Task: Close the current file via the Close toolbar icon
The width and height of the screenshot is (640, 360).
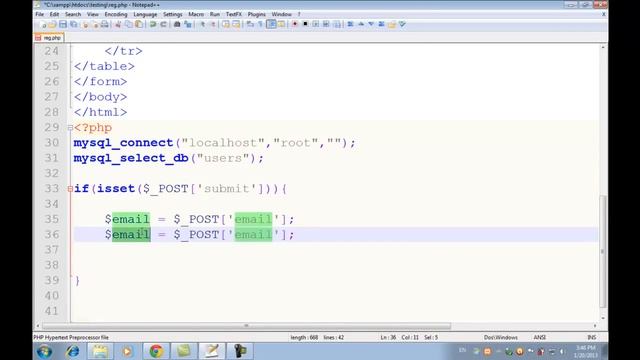Action: [85, 24]
